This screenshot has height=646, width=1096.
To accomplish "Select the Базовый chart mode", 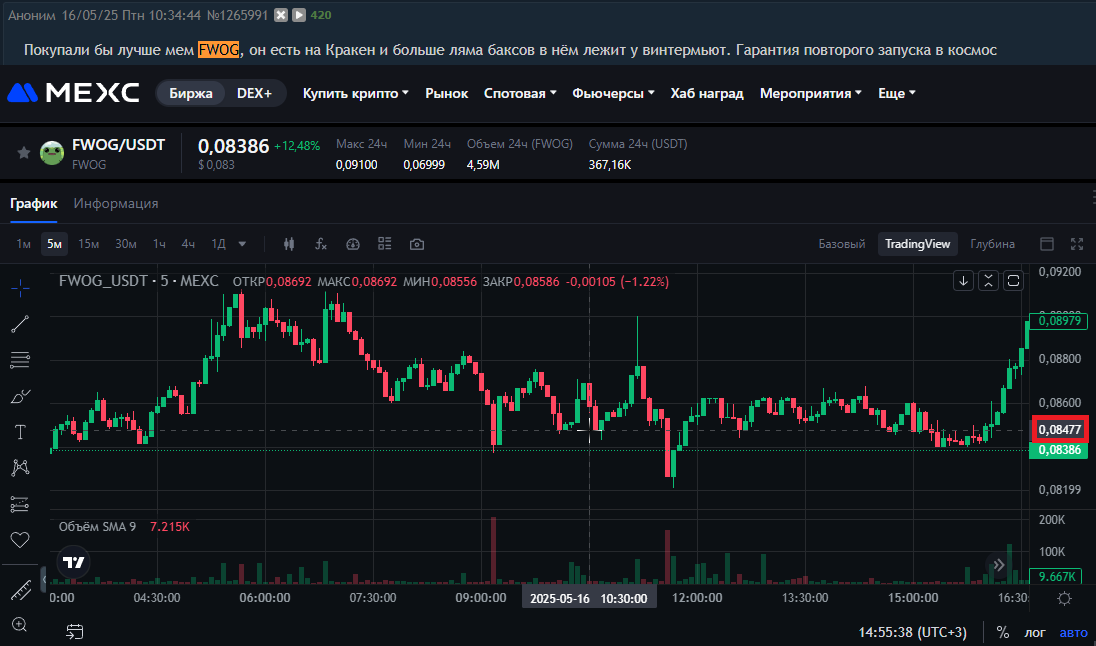I will (842, 244).
